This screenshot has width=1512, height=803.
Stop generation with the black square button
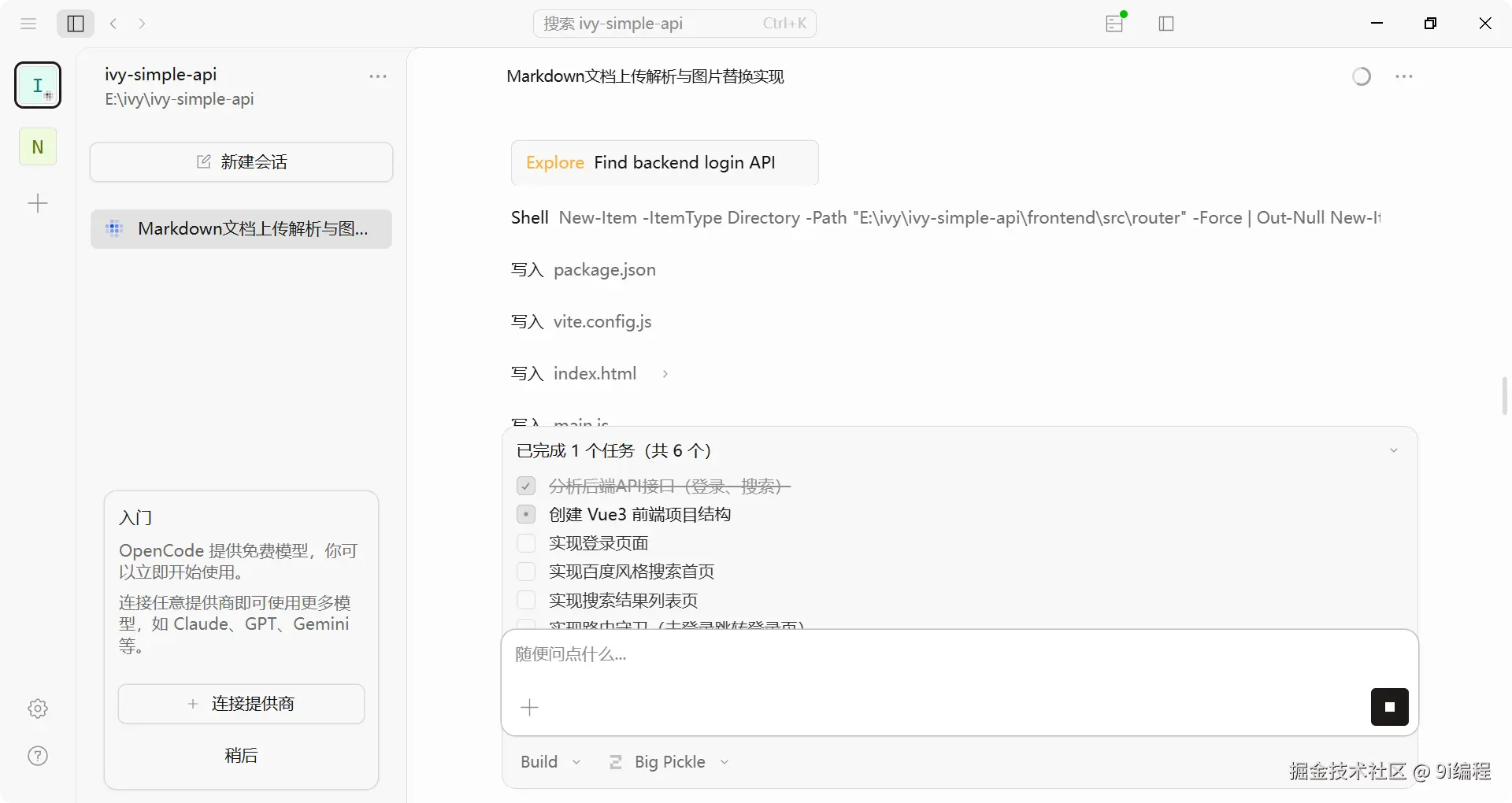click(x=1390, y=707)
